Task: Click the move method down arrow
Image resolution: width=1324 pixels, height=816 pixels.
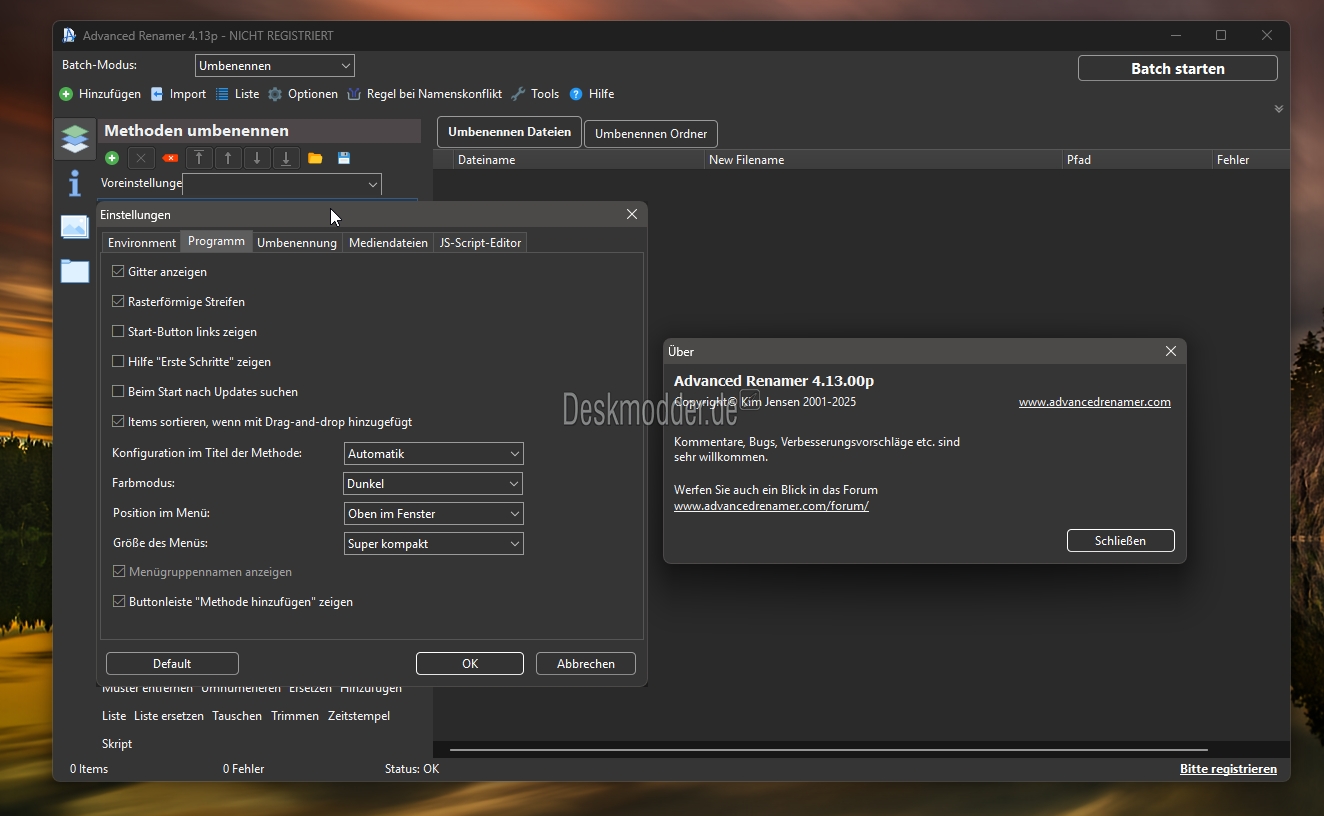Action: (x=257, y=158)
